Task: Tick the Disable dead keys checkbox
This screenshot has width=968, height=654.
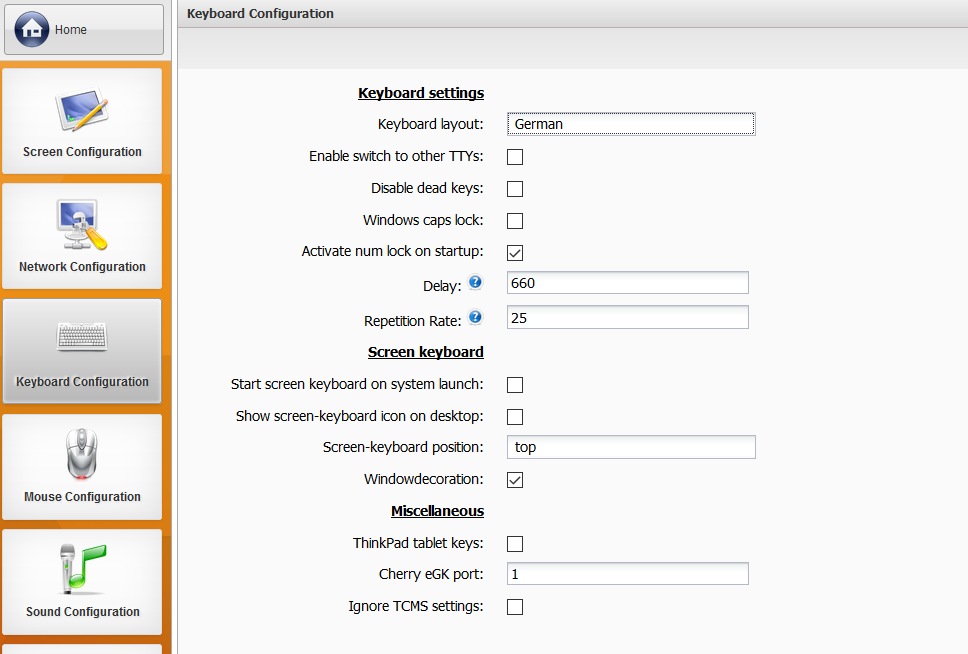Action: pos(515,189)
